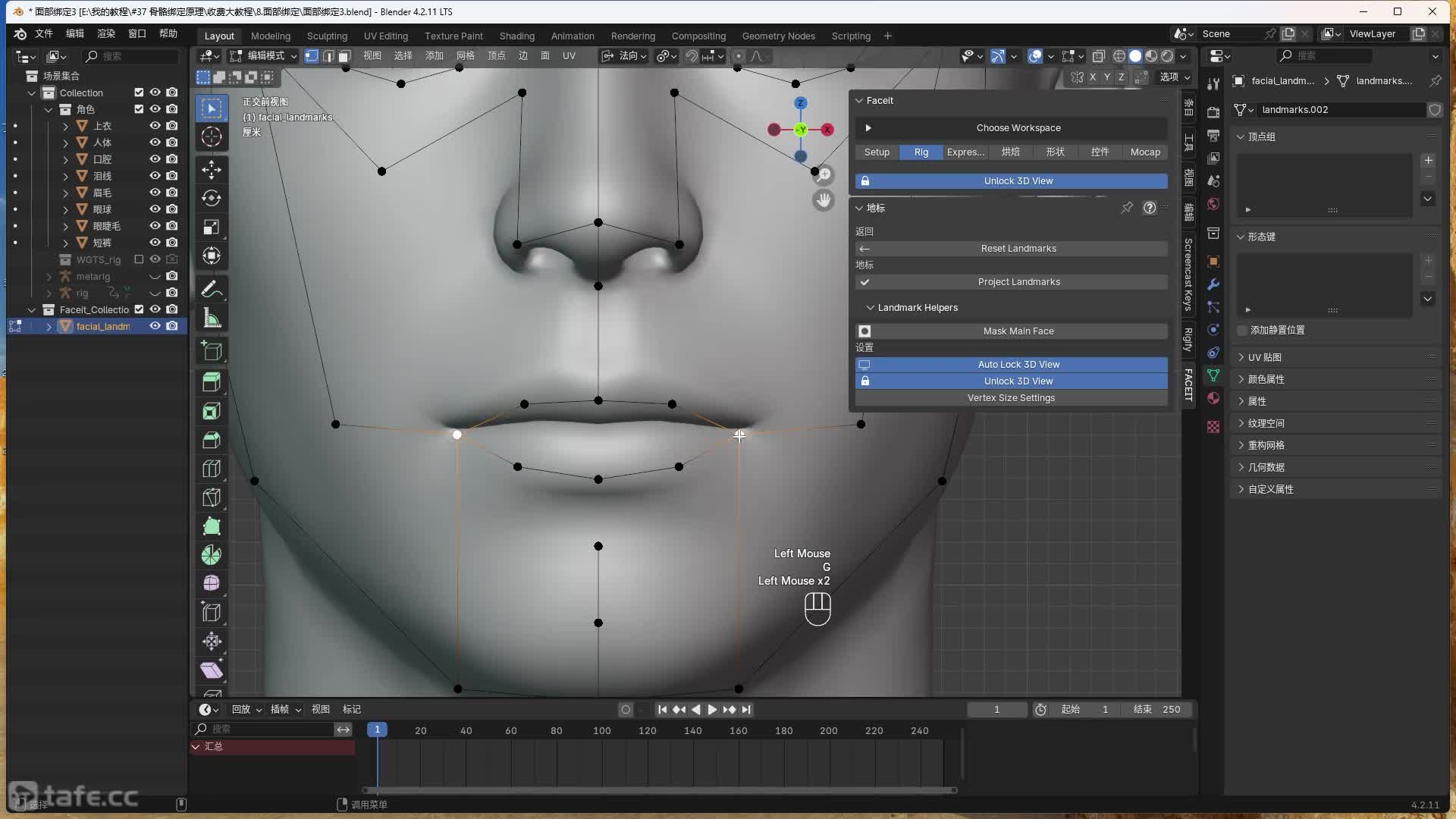Select the Shrink/Fatten tool
Viewport: 1456px width, 819px height.
point(212,641)
